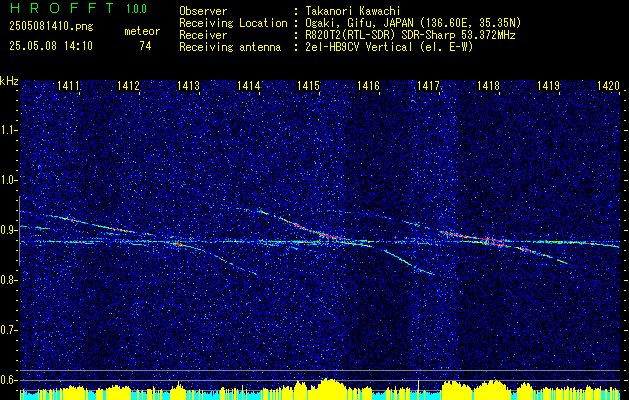
Task: Click frequency axis label 0.7
Action: point(9,330)
